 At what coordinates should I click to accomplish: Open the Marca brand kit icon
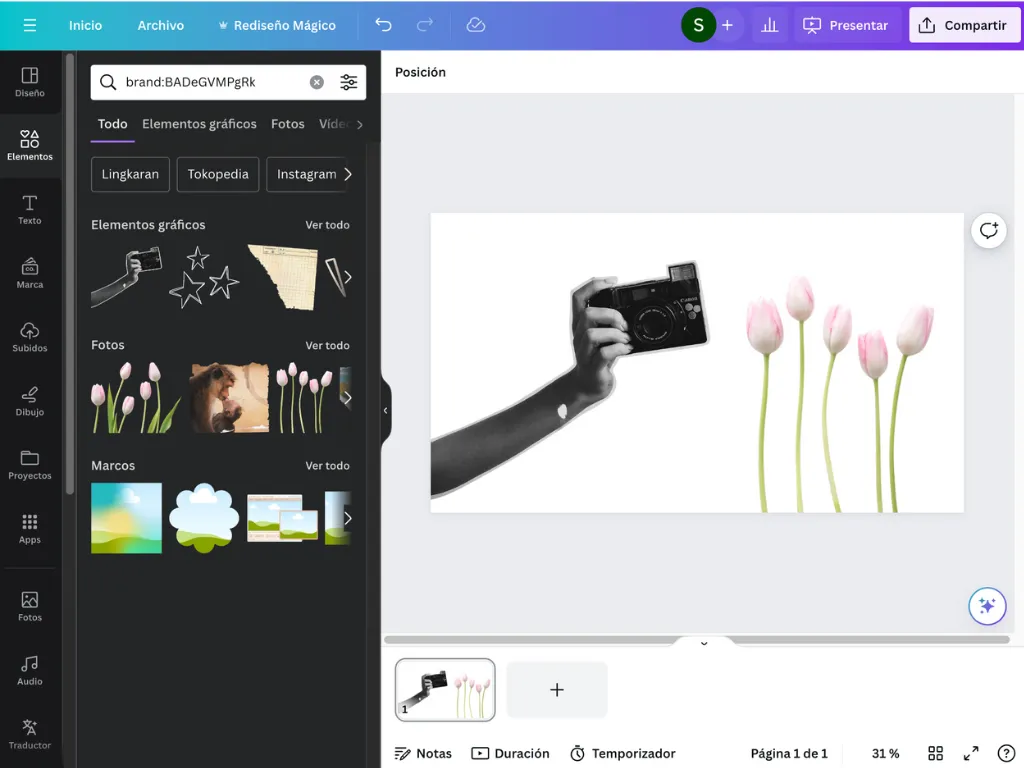[30, 273]
